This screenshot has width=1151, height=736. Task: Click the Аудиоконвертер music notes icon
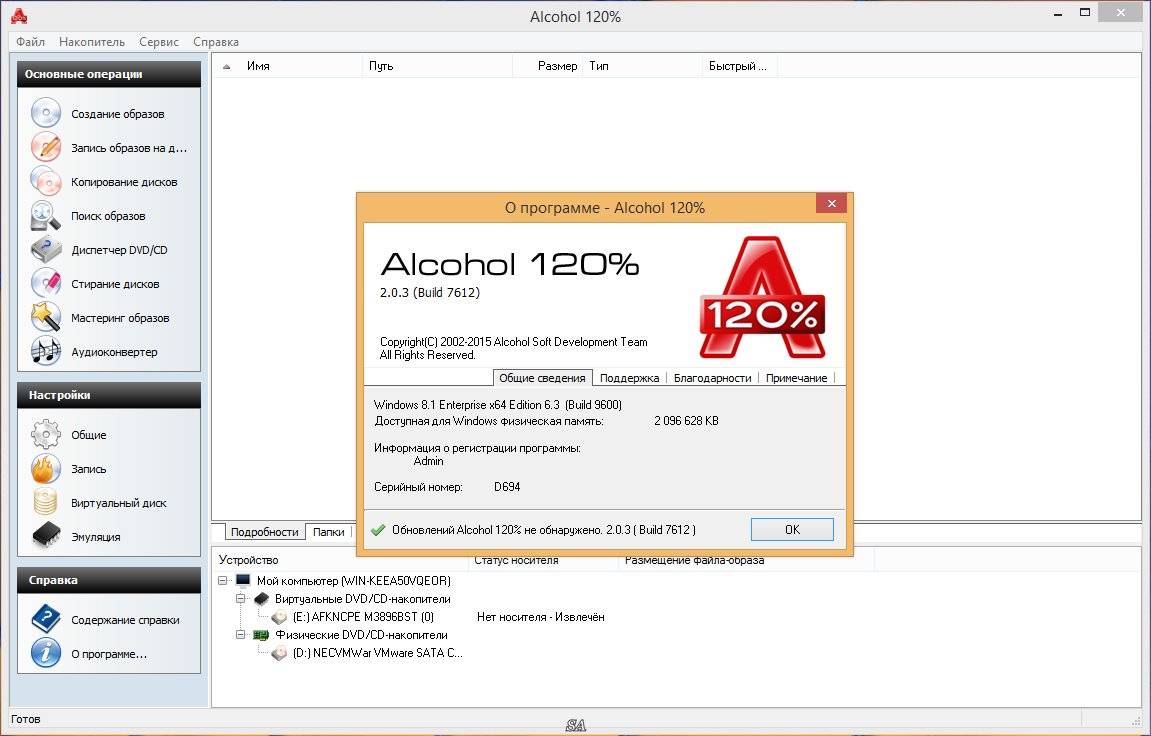46,351
